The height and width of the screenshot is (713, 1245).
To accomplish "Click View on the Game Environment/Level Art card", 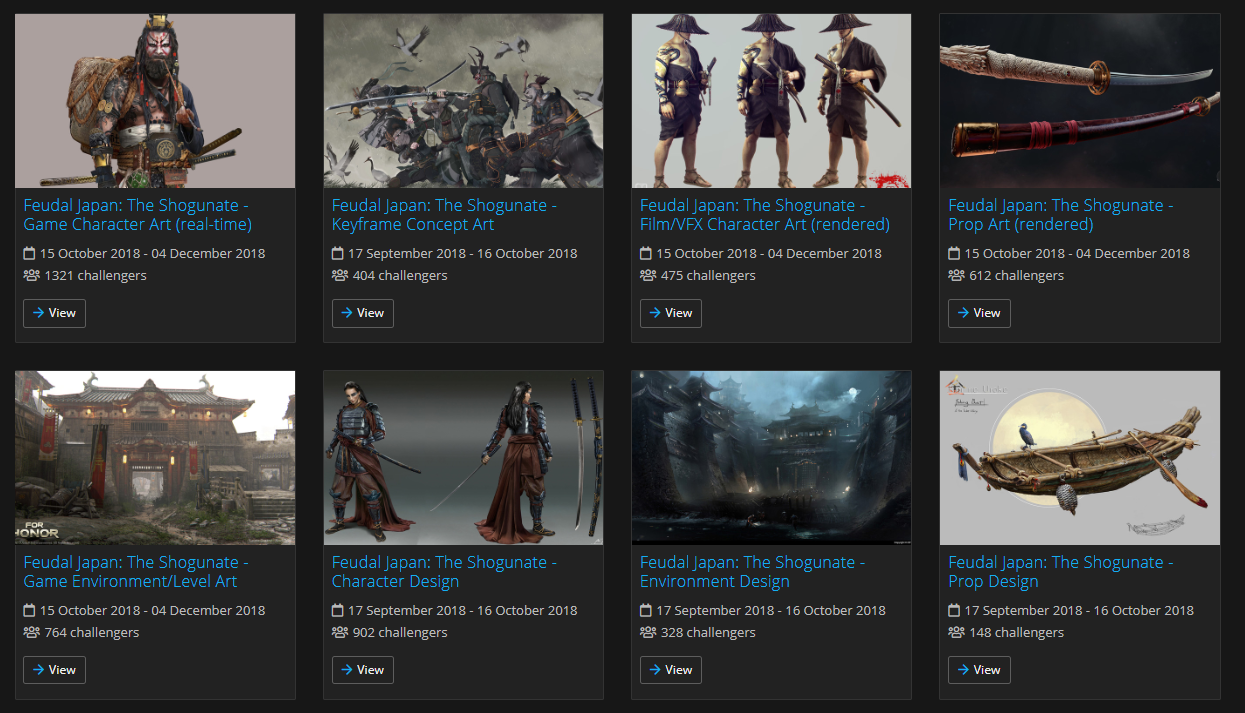I will pos(55,670).
